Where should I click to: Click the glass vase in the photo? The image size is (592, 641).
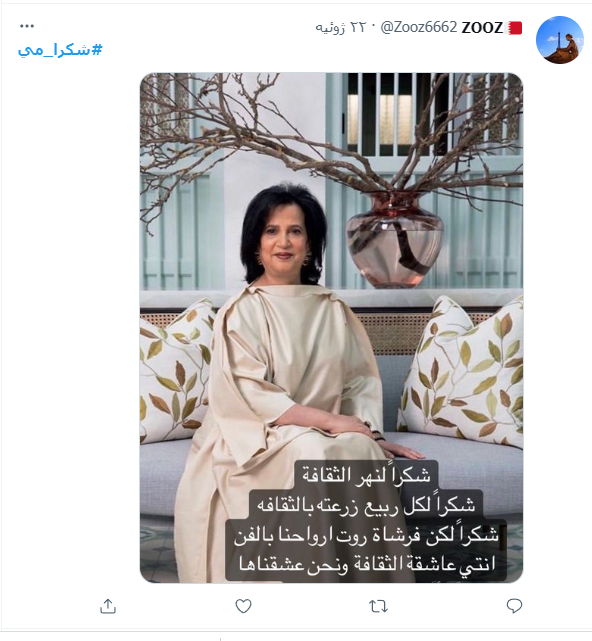pyautogui.click(x=395, y=239)
